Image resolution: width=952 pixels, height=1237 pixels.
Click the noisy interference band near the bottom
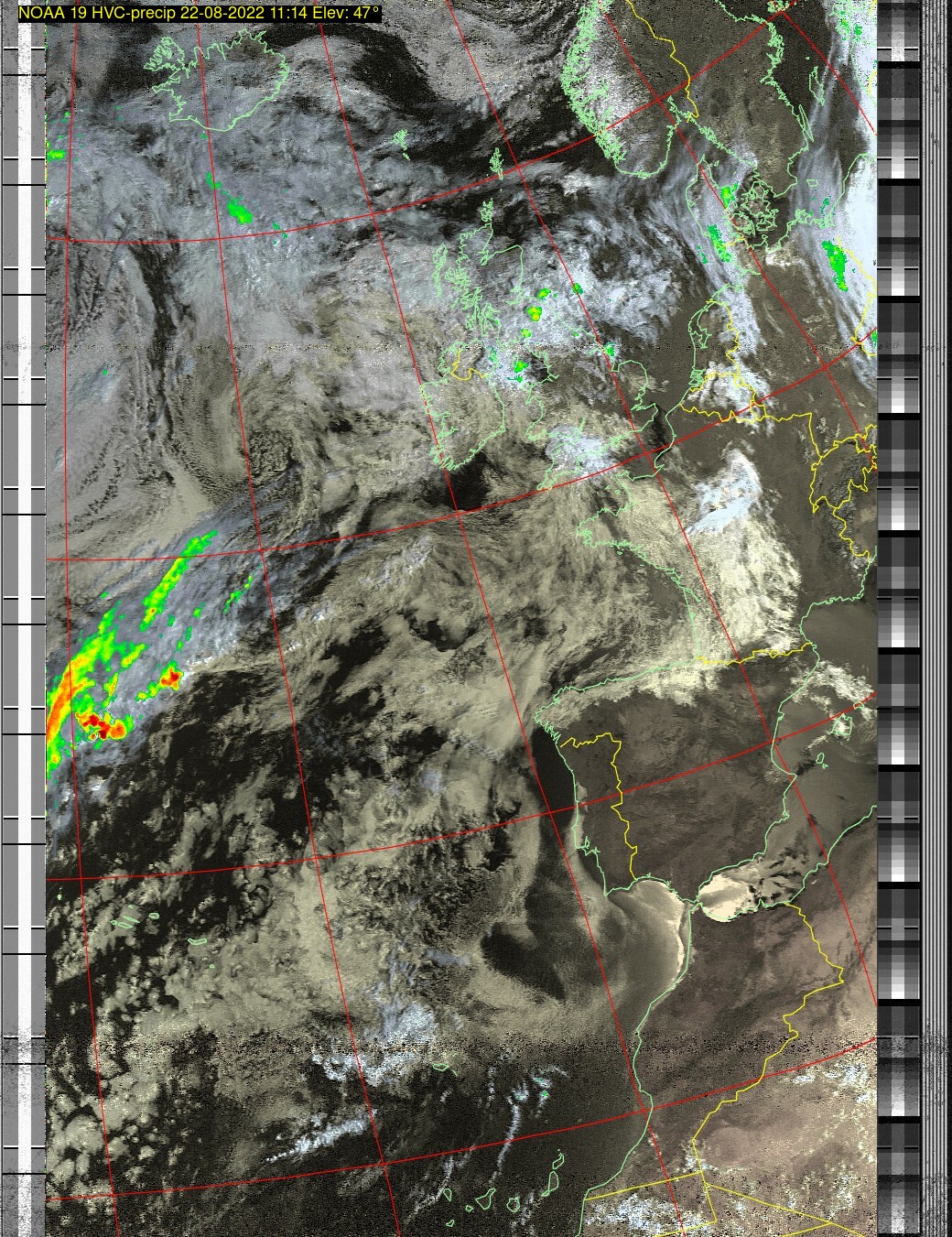458,1051
